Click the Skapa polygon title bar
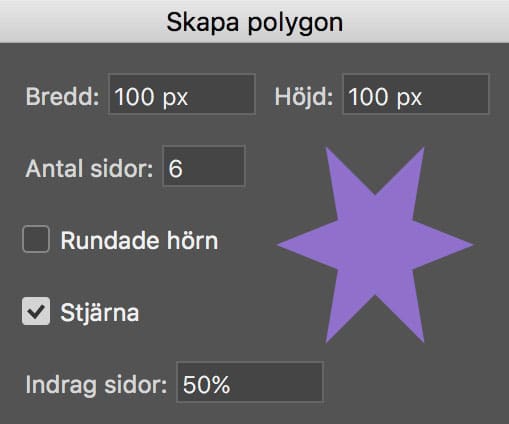The image size is (509, 424). pyautogui.click(x=254, y=22)
